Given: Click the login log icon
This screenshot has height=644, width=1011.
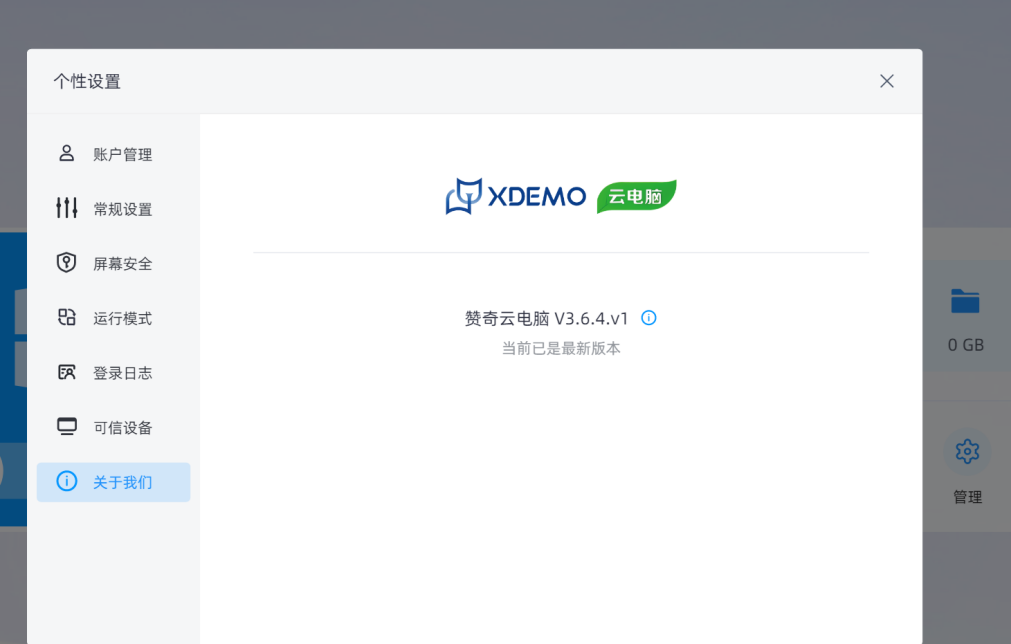Looking at the screenshot, I should point(66,372).
